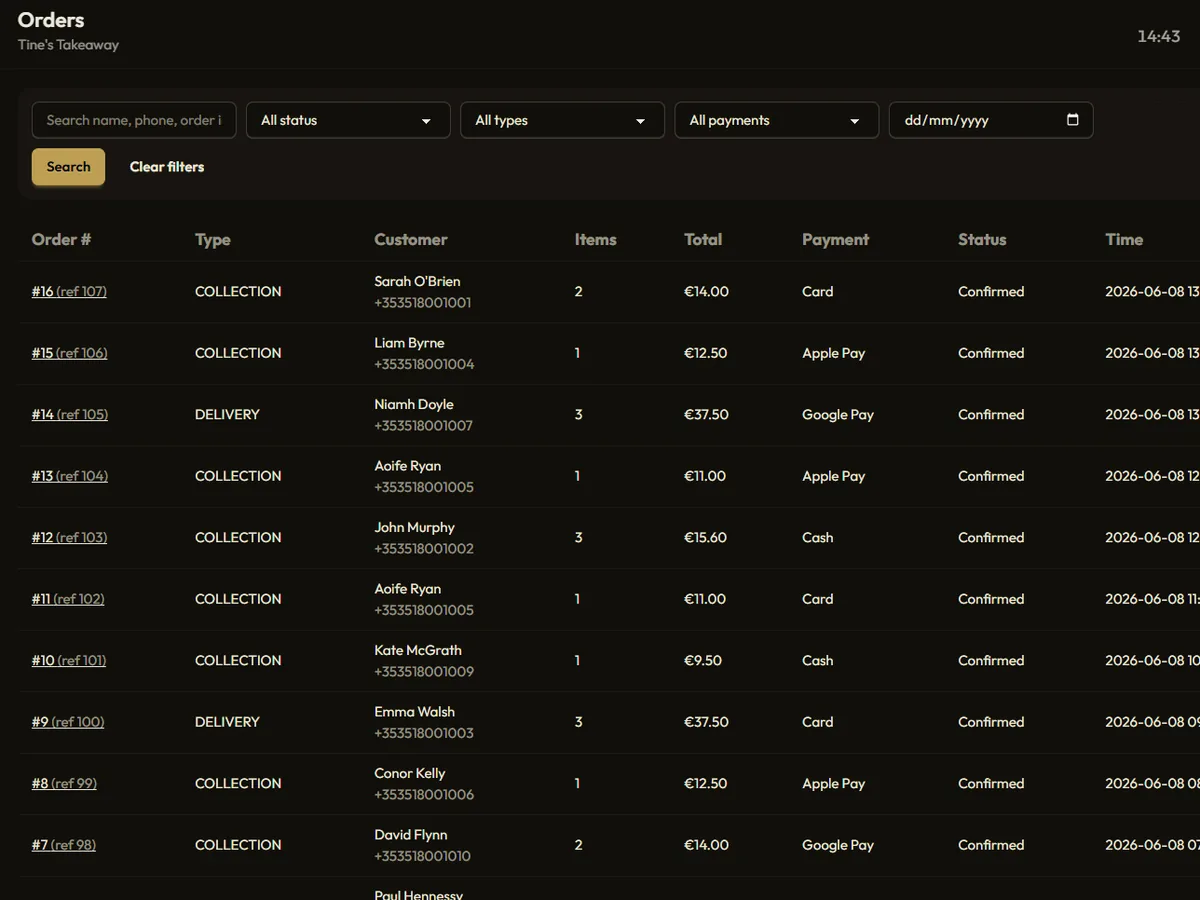Select customer name Sarah O'Brien
The image size is (1200, 900).
tap(417, 281)
